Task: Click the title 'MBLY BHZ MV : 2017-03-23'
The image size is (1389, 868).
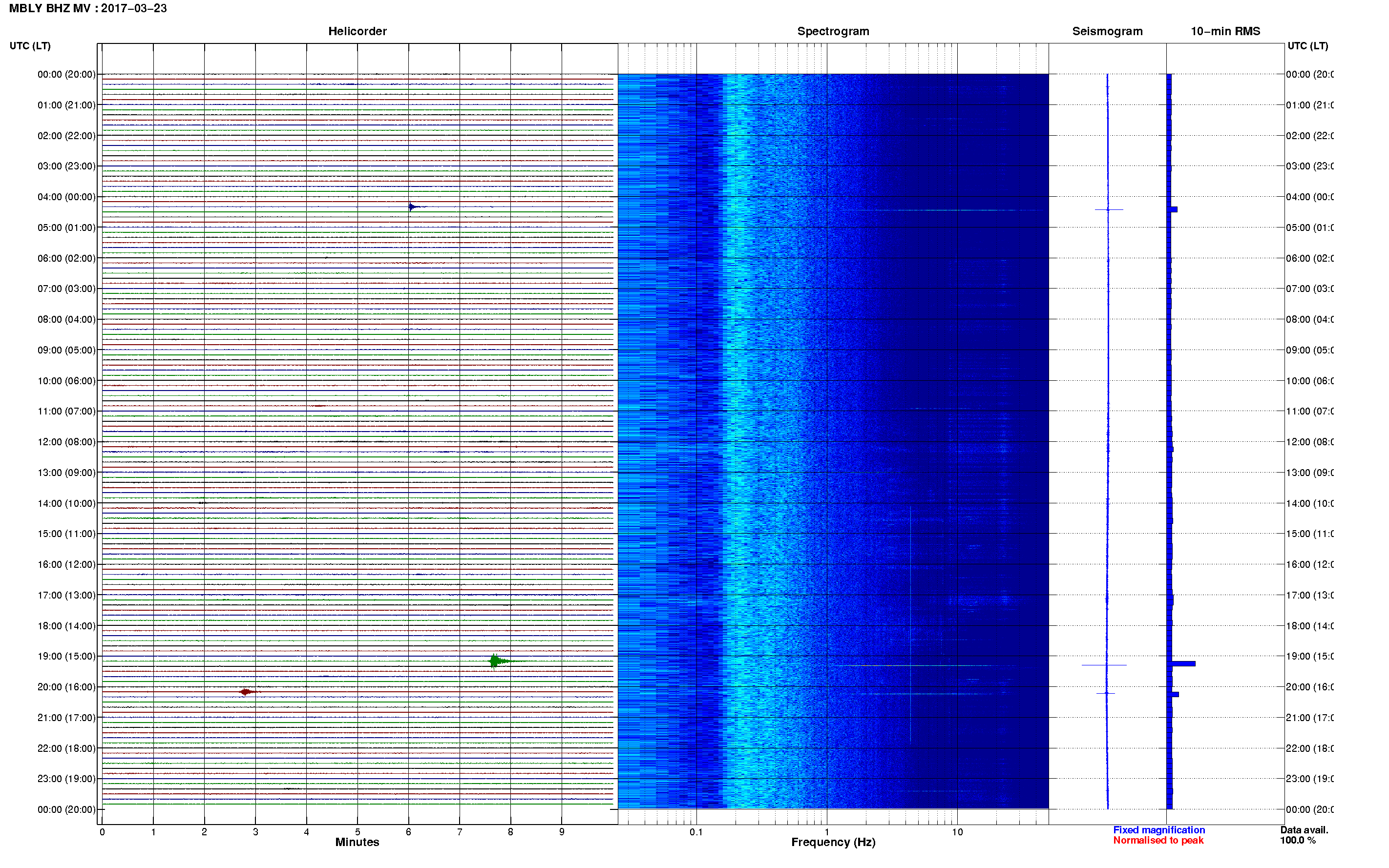Action: point(88,8)
